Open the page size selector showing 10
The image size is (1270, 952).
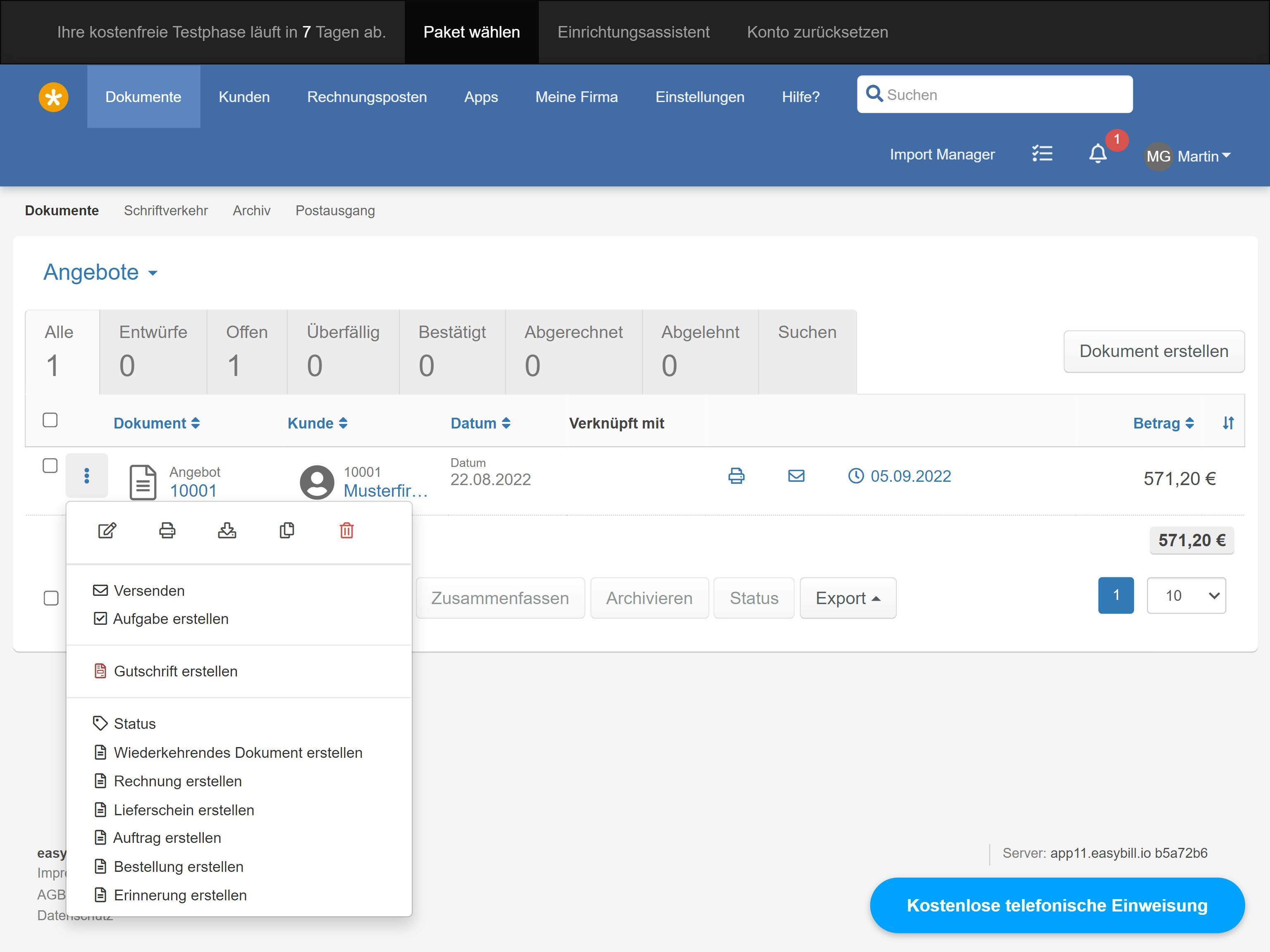pos(1186,596)
